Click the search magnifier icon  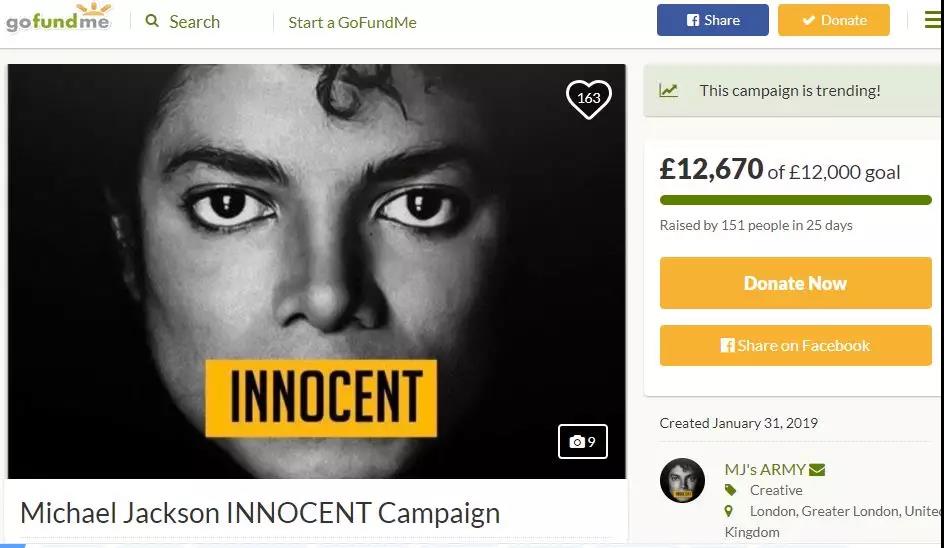click(x=152, y=21)
